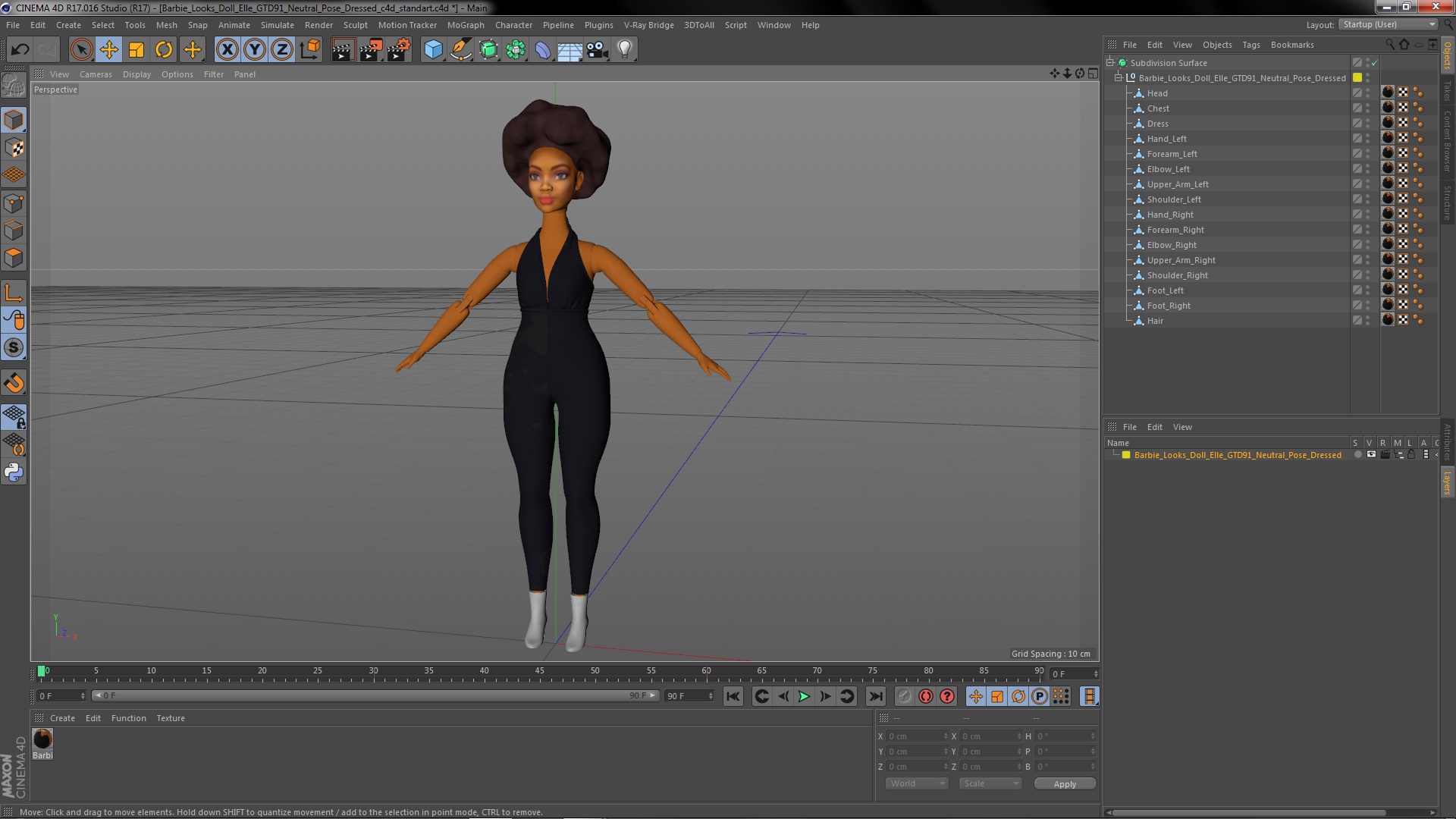This screenshot has width=1456, height=819.
Task: Go to end of animation
Action: (x=875, y=696)
